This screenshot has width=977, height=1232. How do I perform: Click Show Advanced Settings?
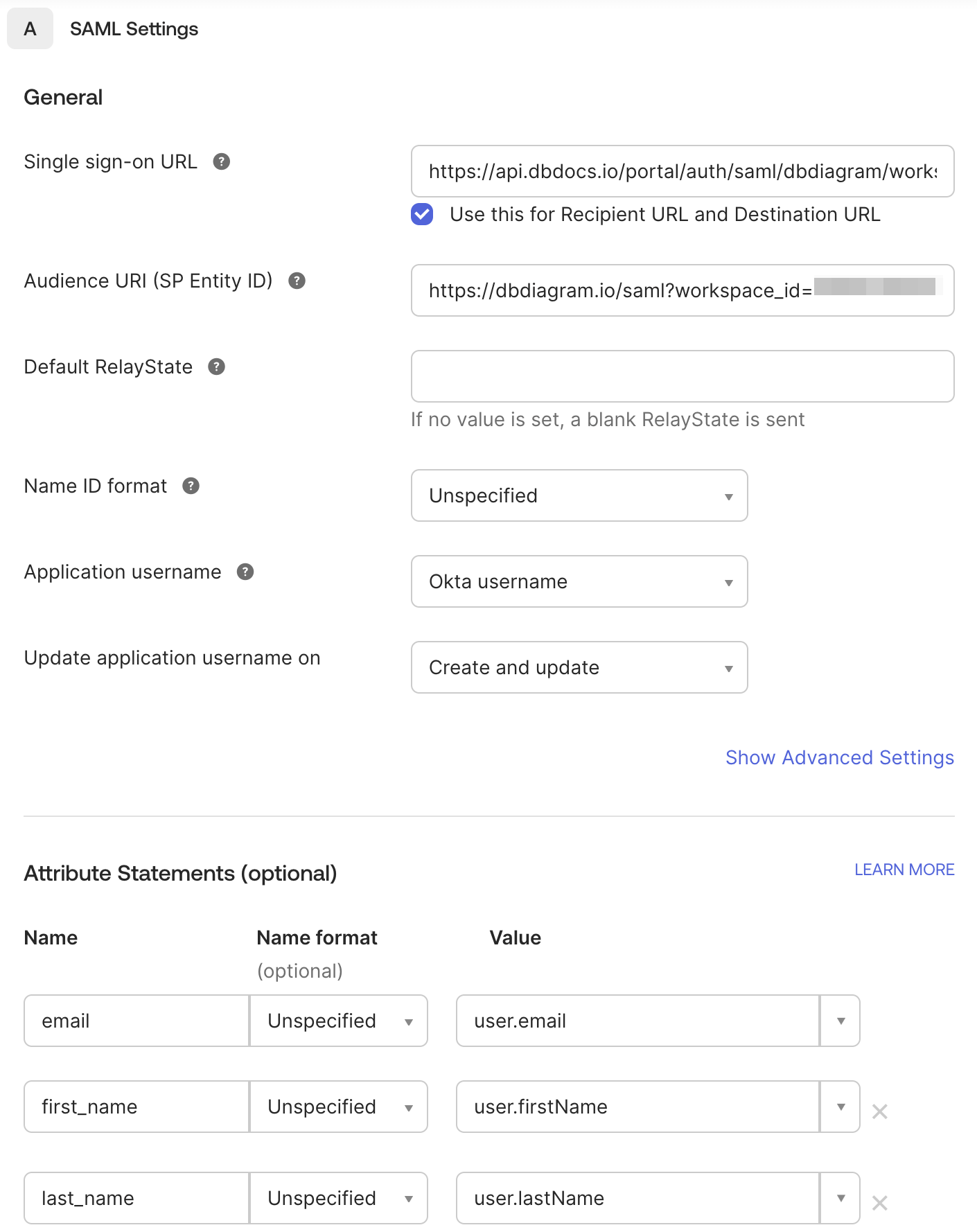tap(840, 757)
